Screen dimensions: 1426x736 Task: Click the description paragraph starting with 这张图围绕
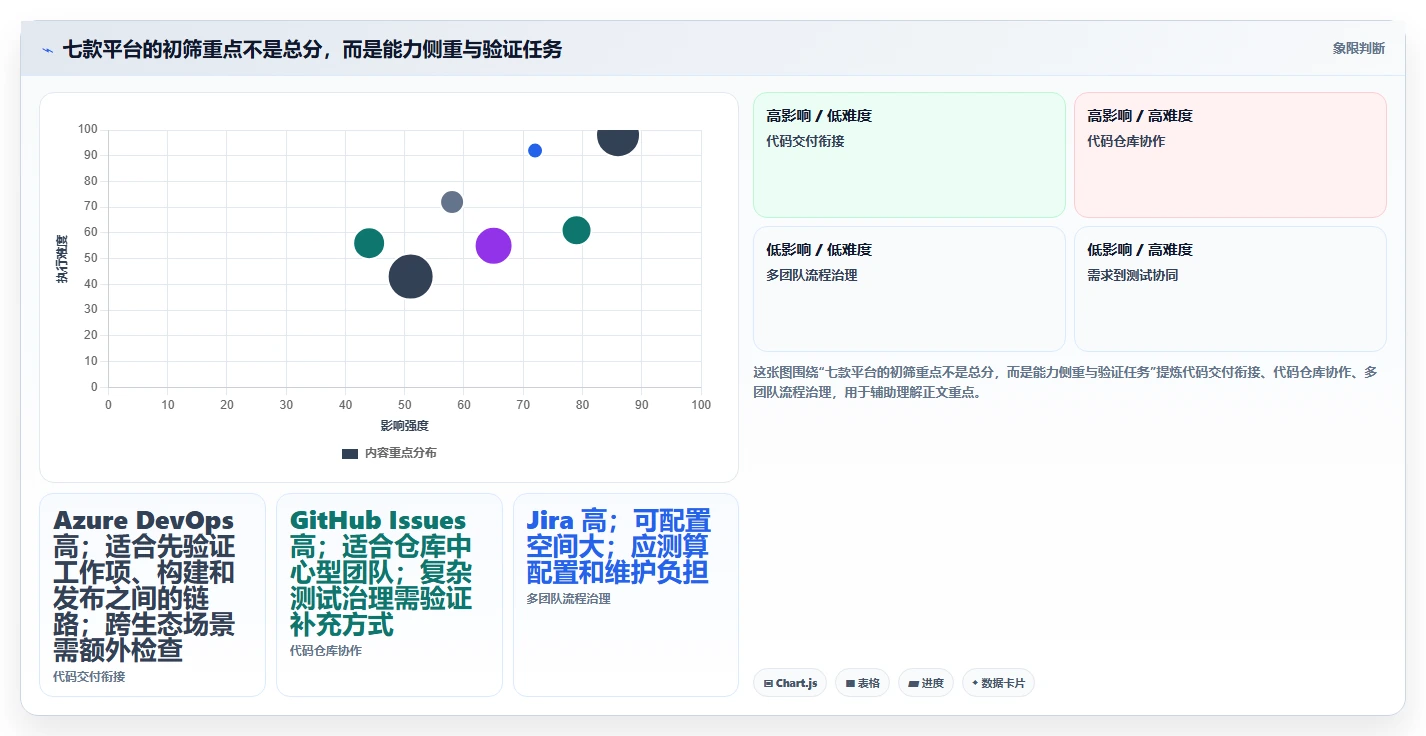(x=1066, y=382)
